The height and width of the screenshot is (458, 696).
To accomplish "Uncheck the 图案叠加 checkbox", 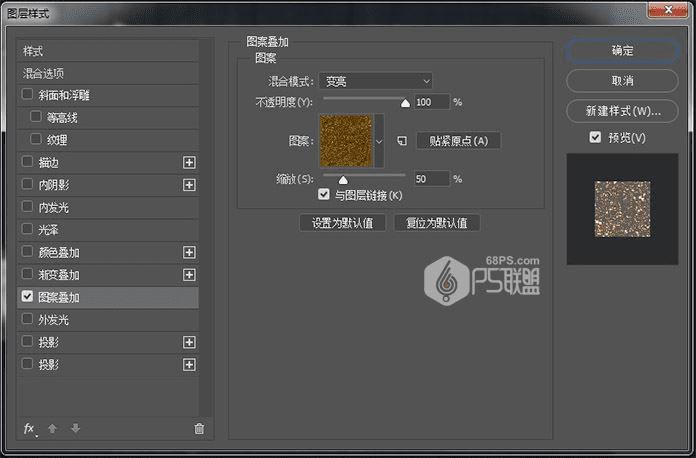I will [x=27, y=296].
